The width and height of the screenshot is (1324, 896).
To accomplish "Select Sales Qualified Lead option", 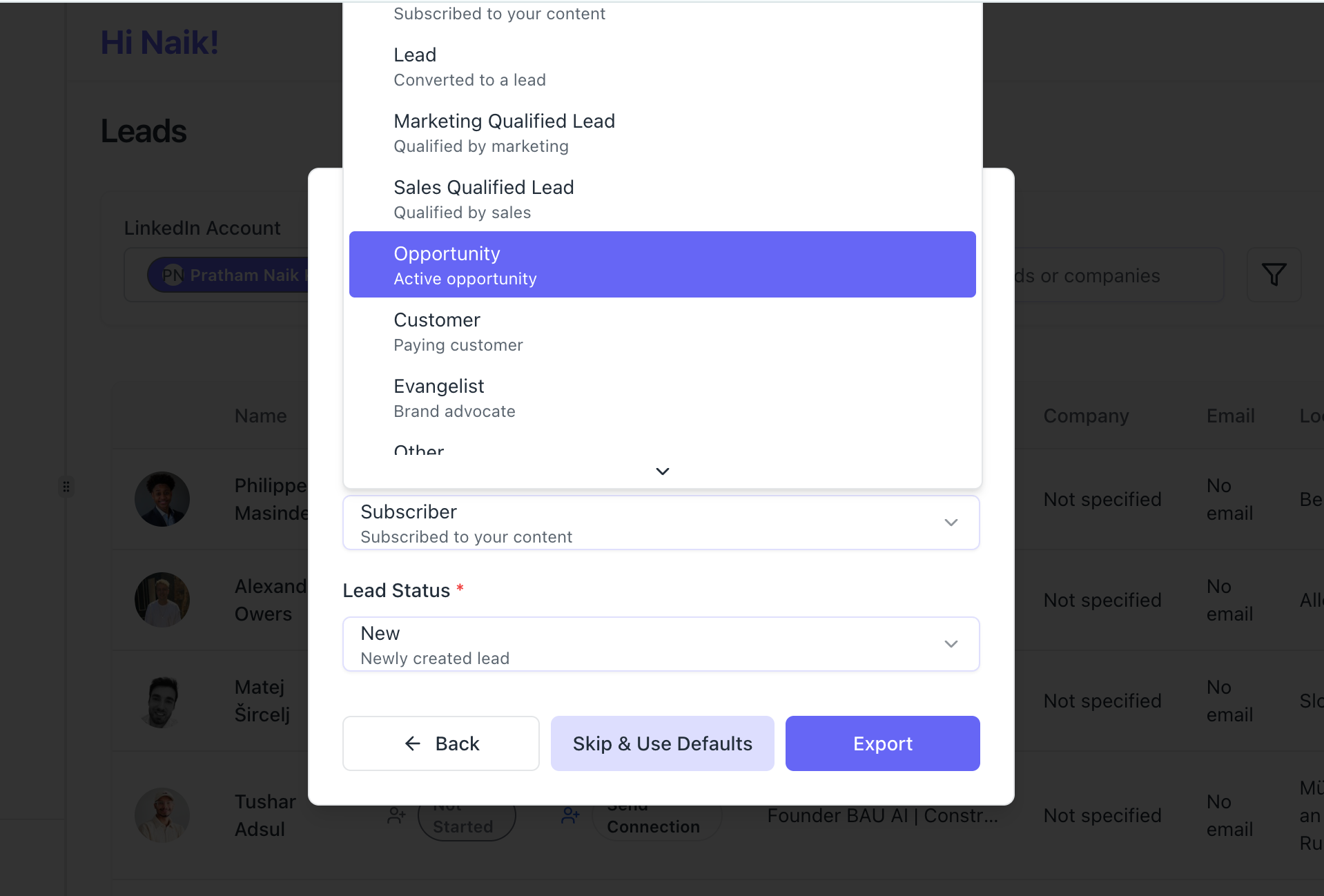I will [x=662, y=199].
